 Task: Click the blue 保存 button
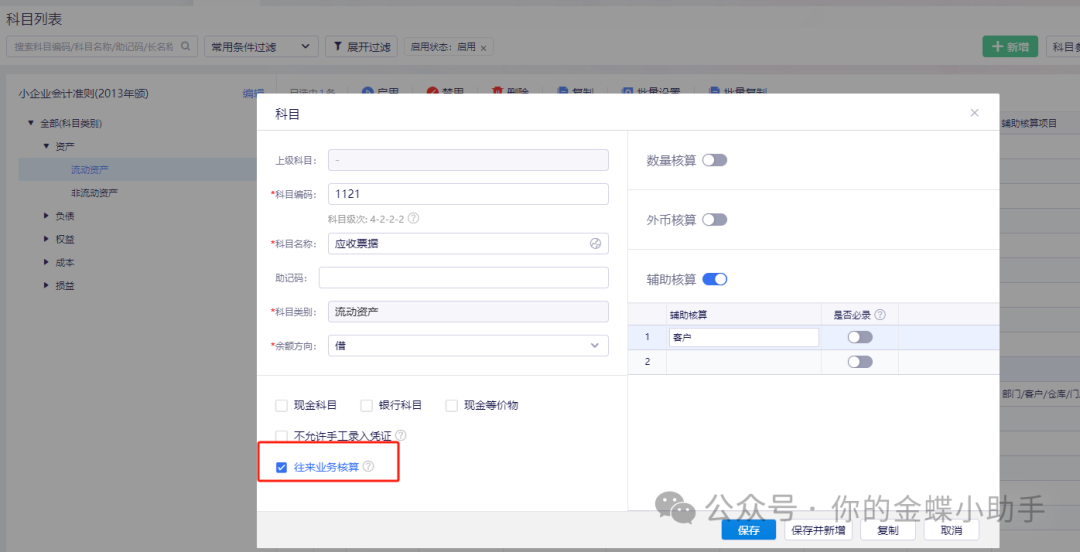748,530
